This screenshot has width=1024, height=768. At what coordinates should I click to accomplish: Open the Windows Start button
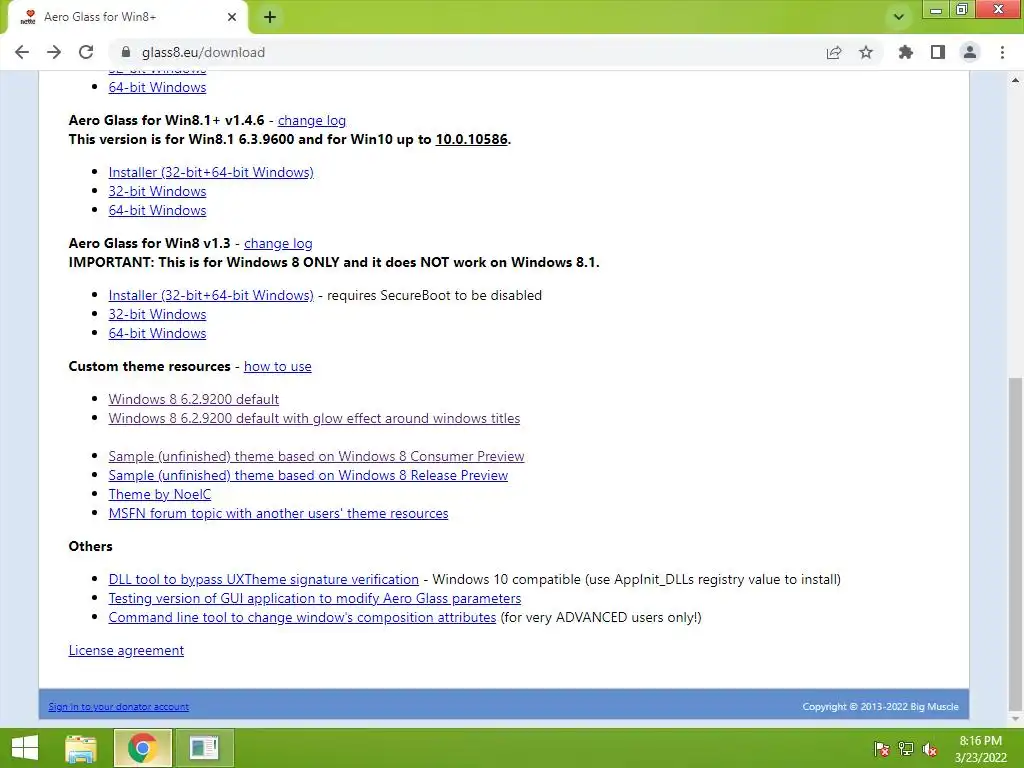pyautogui.click(x=25, y=748)
